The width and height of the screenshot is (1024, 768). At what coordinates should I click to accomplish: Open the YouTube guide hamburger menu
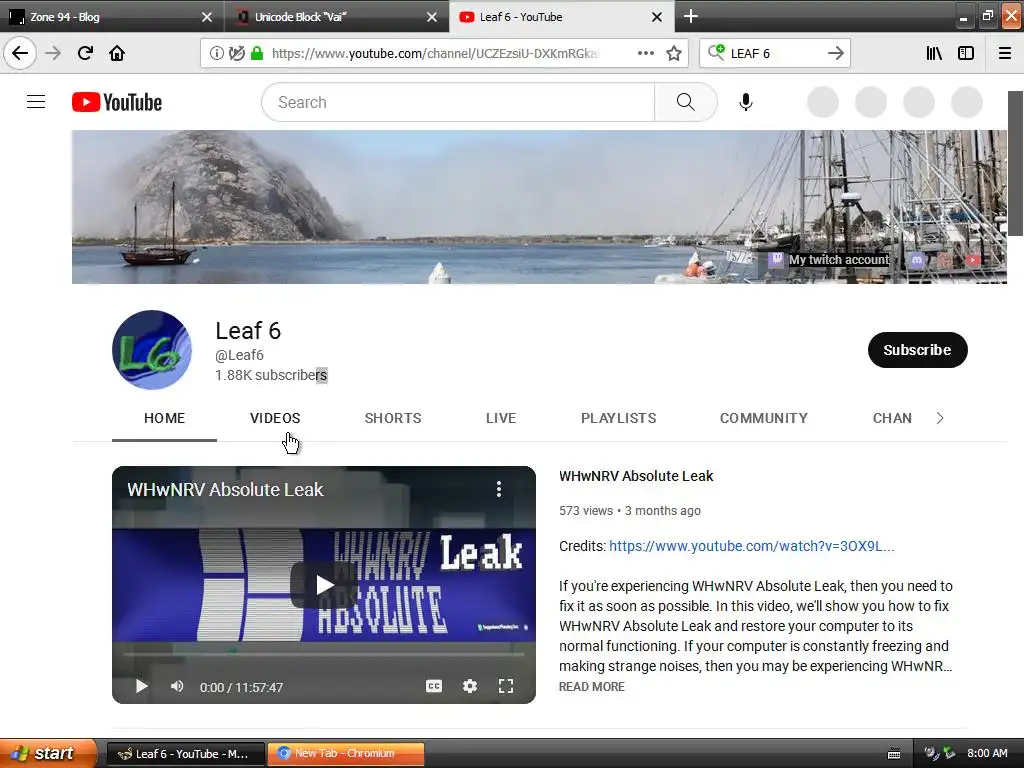coord(36,102)
